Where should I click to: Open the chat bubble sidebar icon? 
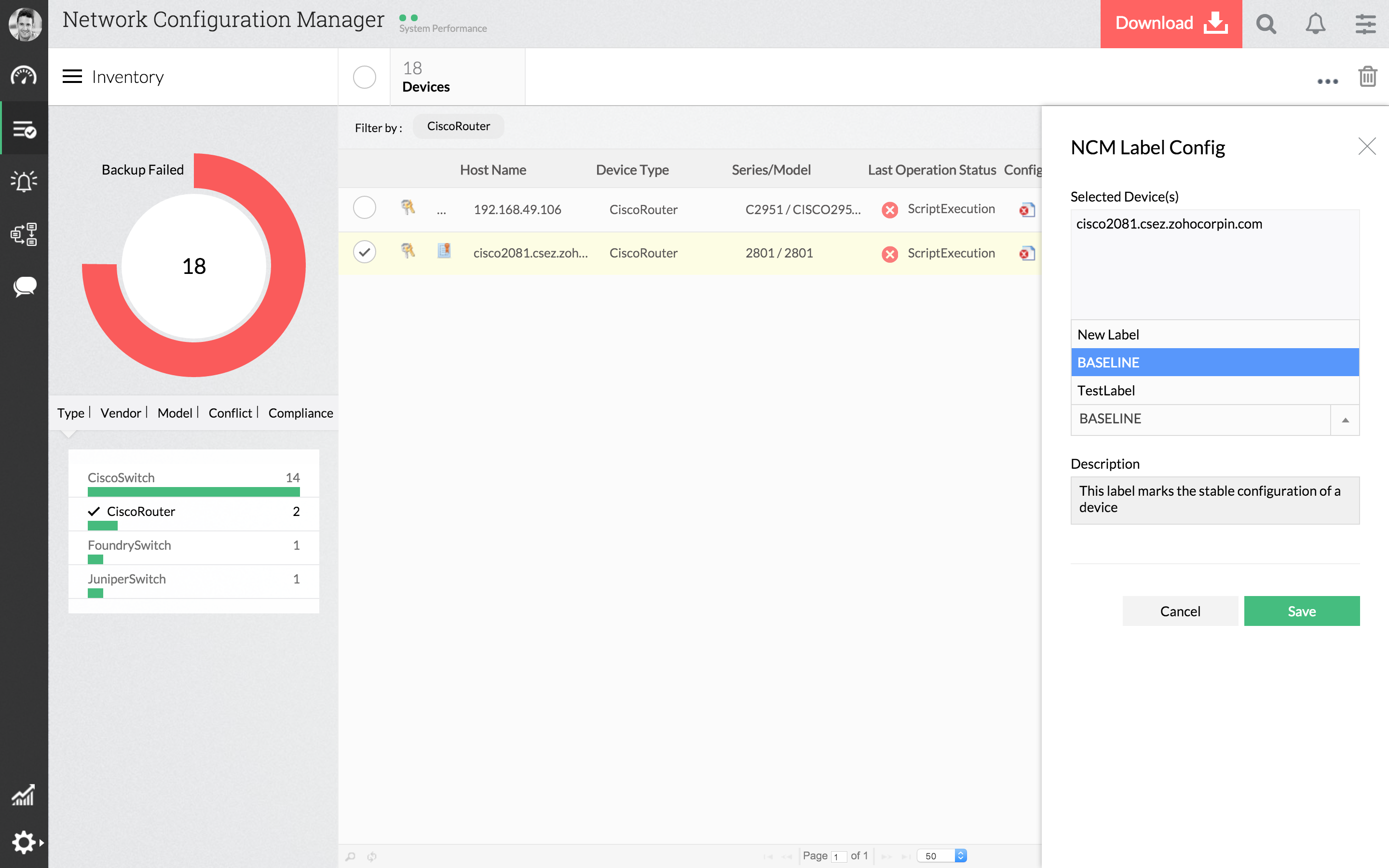click(24, 286)
